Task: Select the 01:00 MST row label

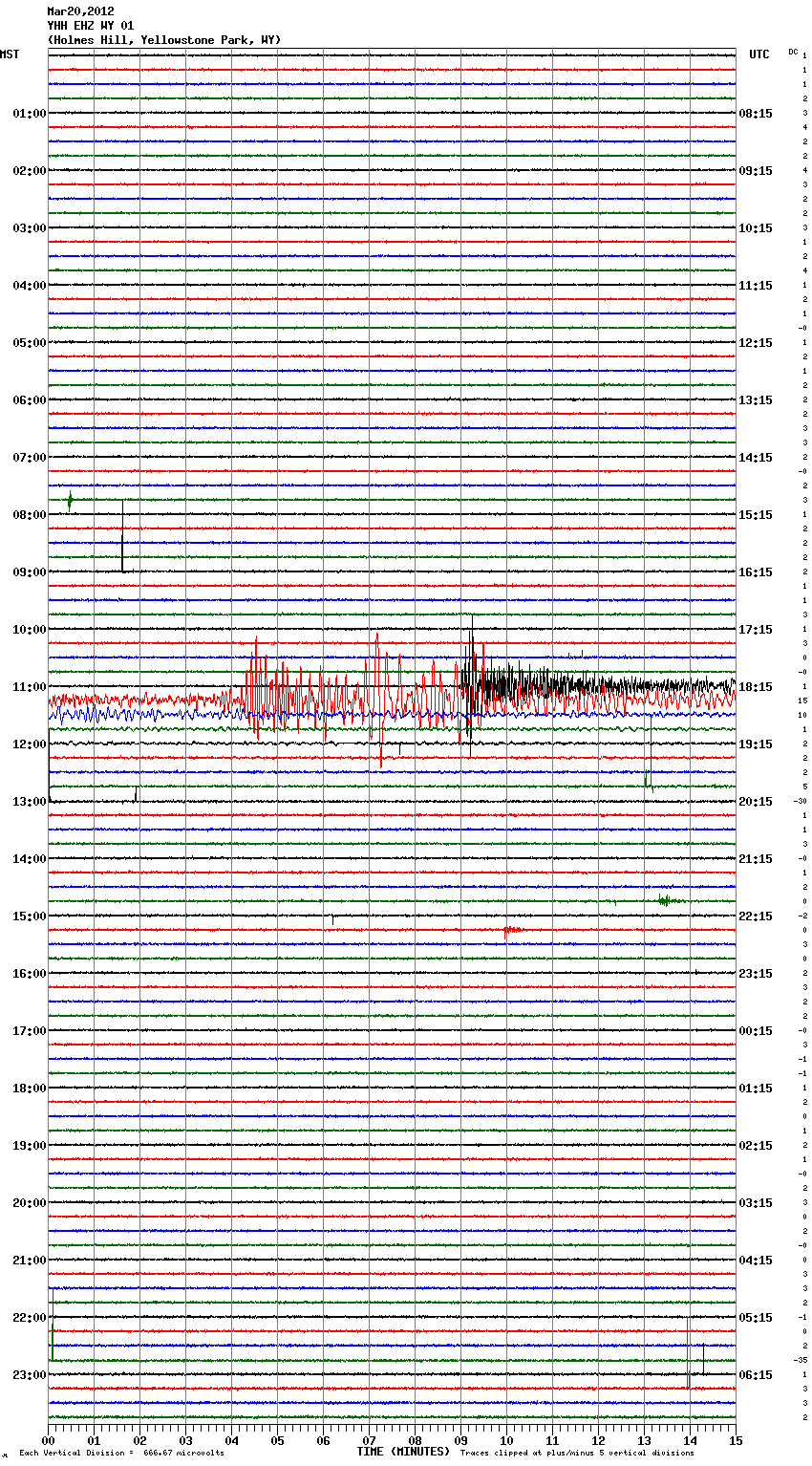Action: click(30, 114)
